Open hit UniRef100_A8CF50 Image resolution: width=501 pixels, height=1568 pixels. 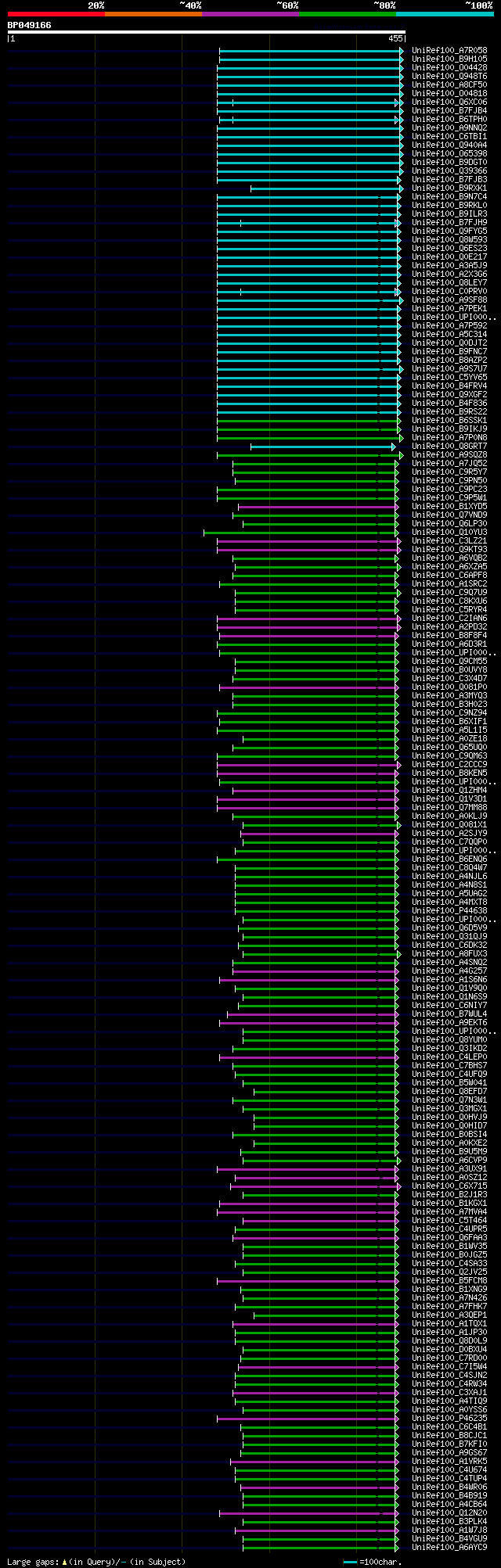coord(449,85)
